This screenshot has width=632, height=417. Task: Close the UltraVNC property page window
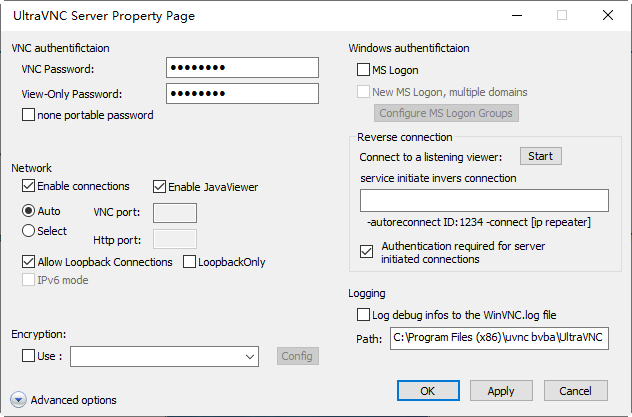click(608, 16)
